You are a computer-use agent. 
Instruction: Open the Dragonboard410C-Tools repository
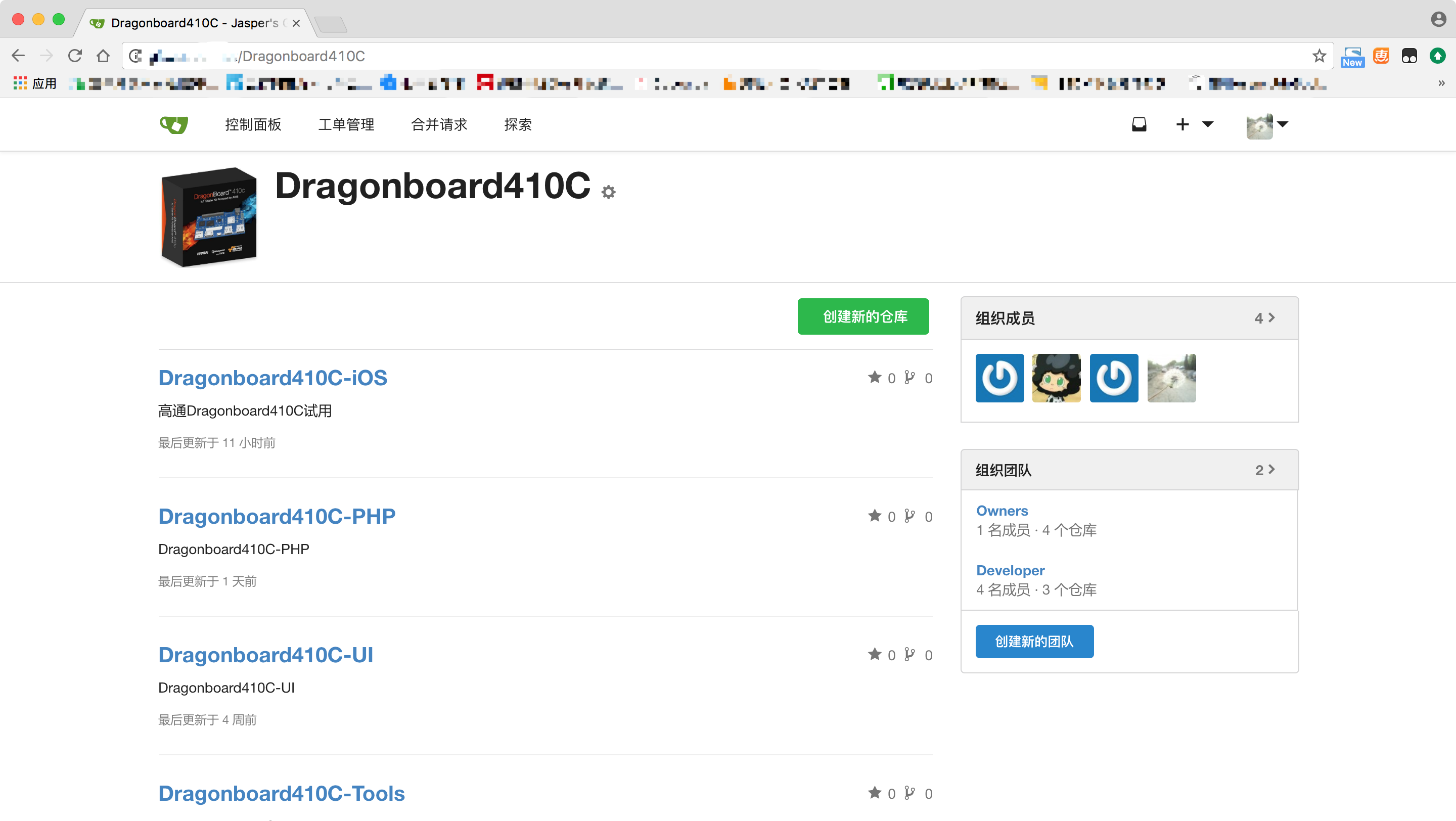point(282,793)
